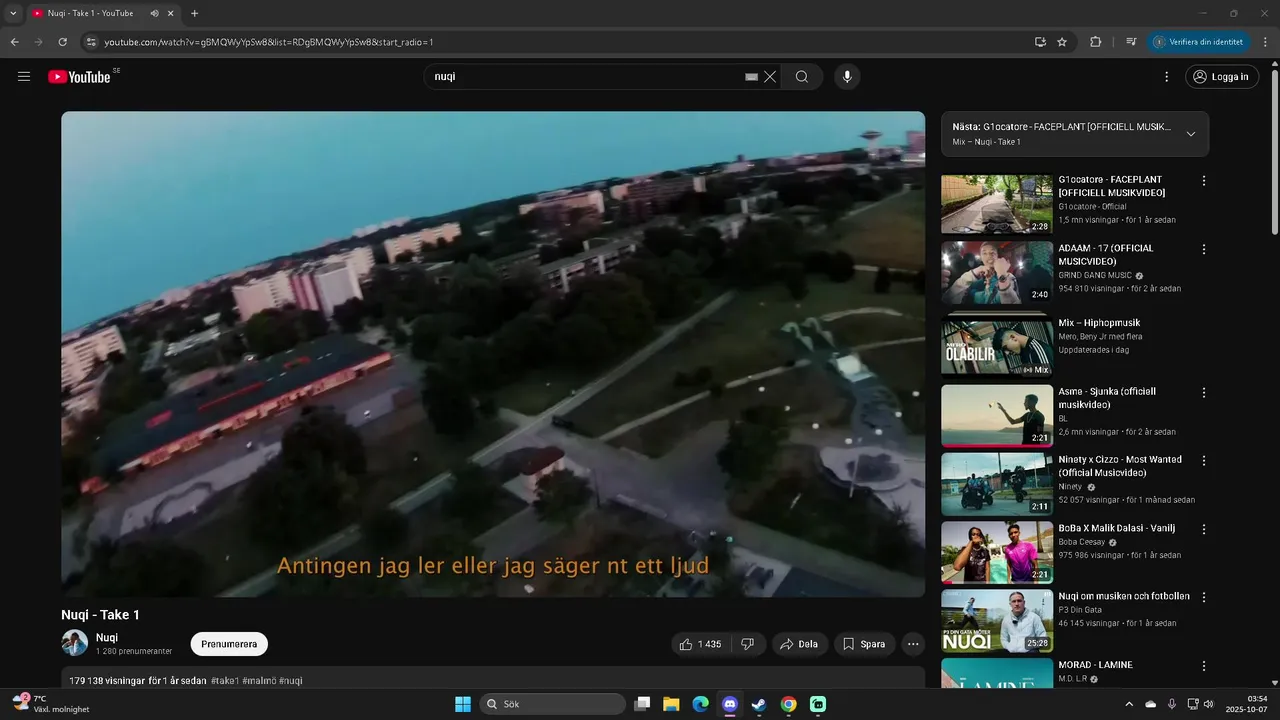
Task: Open options for Nuqi om musiken video
Action: [x=1204, y=597]
